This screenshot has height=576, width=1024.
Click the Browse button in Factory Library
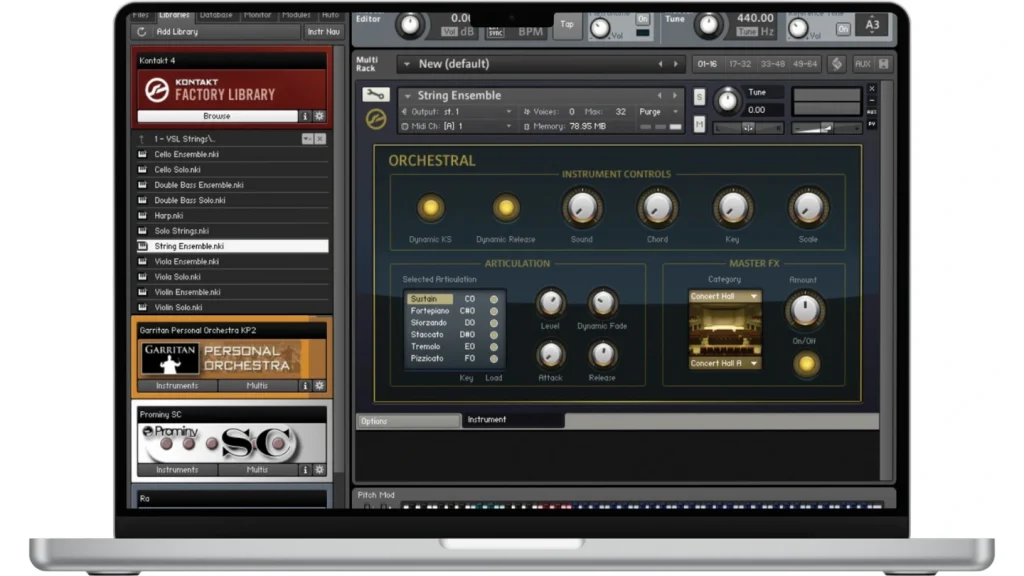coord(216,116)
